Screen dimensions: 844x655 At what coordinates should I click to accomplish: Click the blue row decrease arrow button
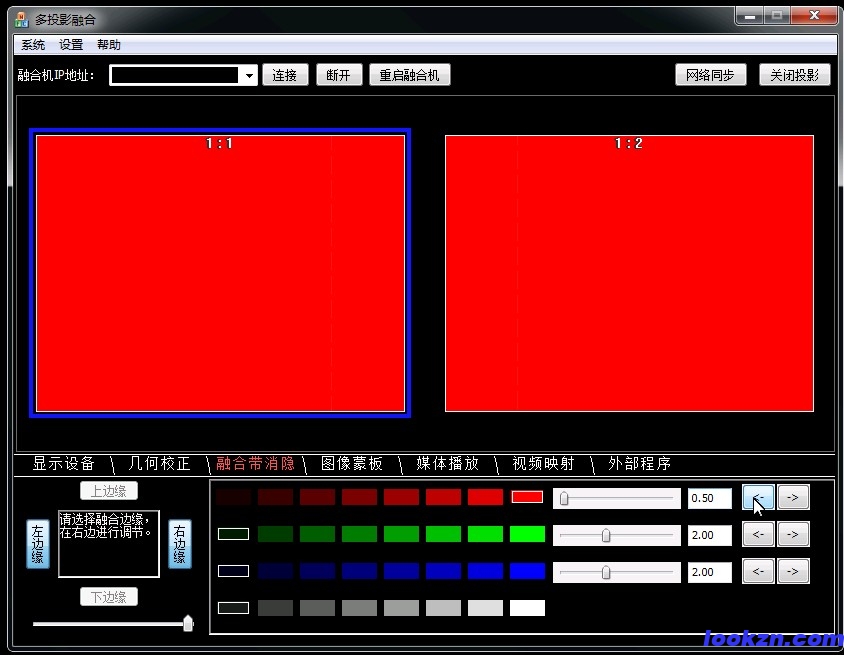point(757,571)
